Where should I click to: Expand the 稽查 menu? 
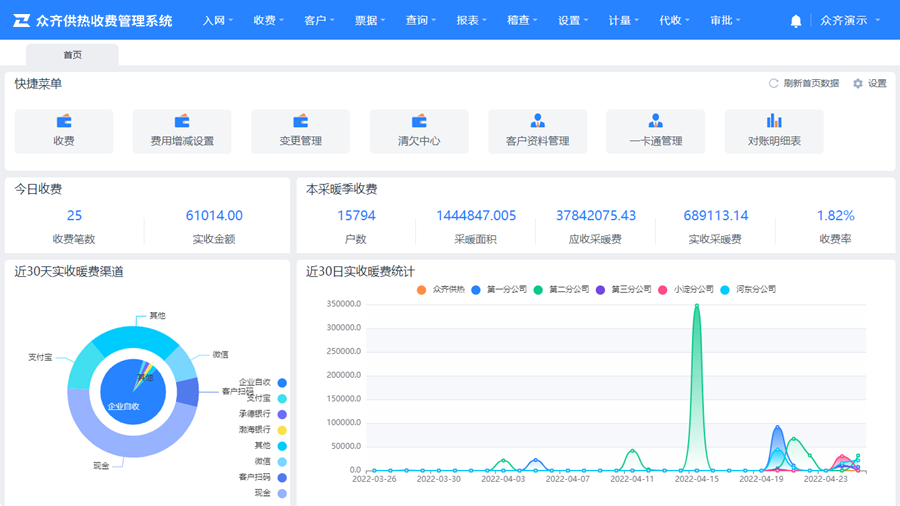[x=522, y=21]
